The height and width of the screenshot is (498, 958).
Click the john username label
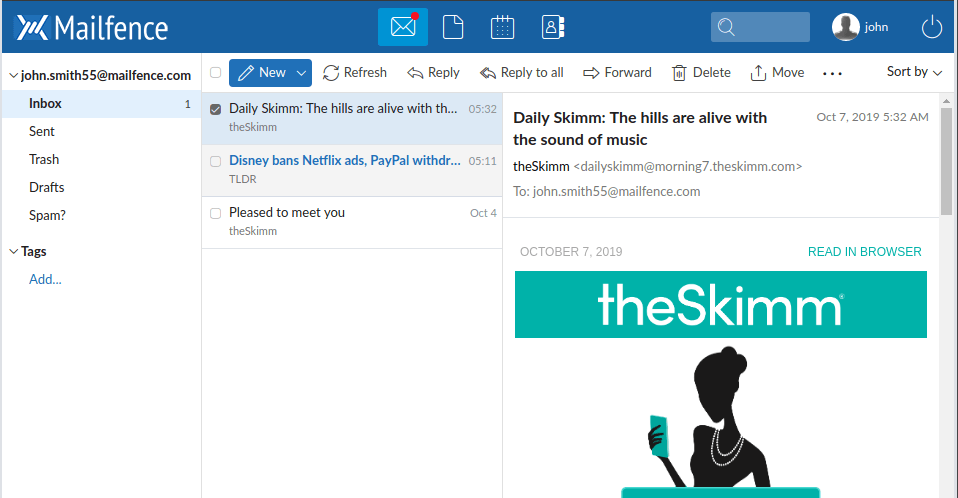[x=876, y=27]
